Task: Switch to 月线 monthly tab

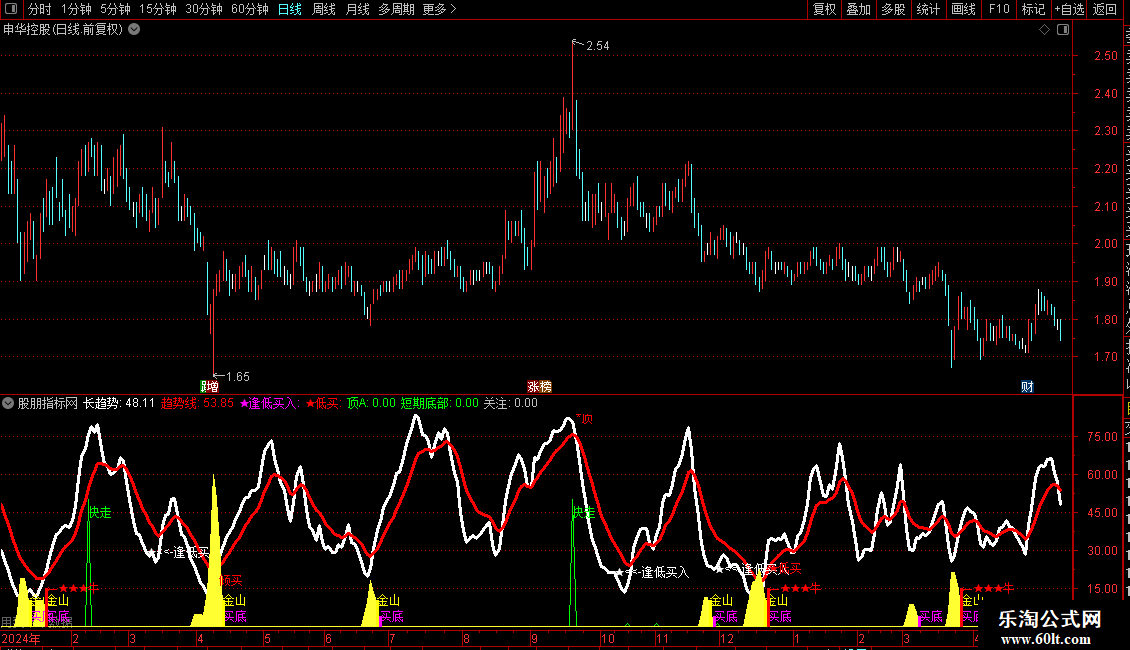Action: 357,9
